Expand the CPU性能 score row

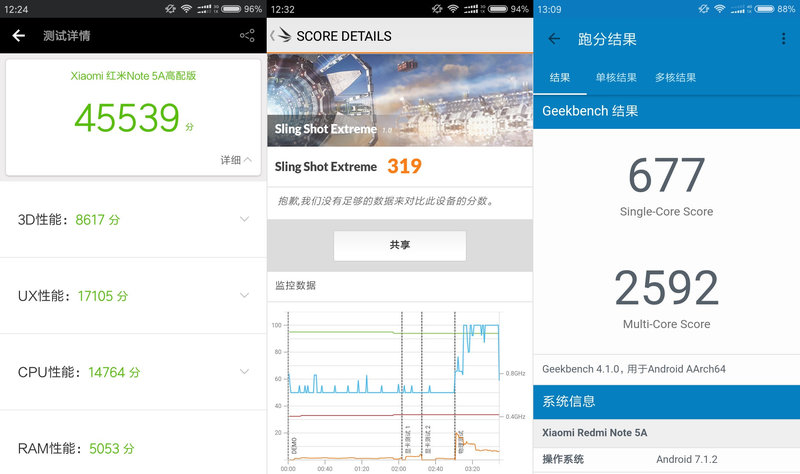point(244,371)
